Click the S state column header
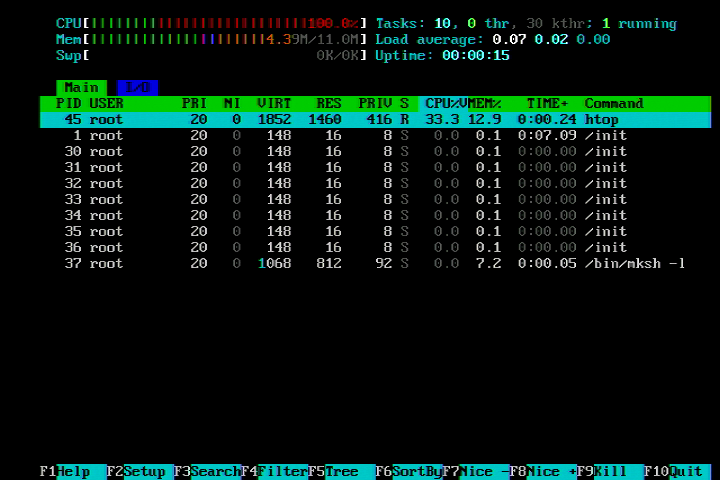The width and height of the screenshot is (720, 480). 404,103
